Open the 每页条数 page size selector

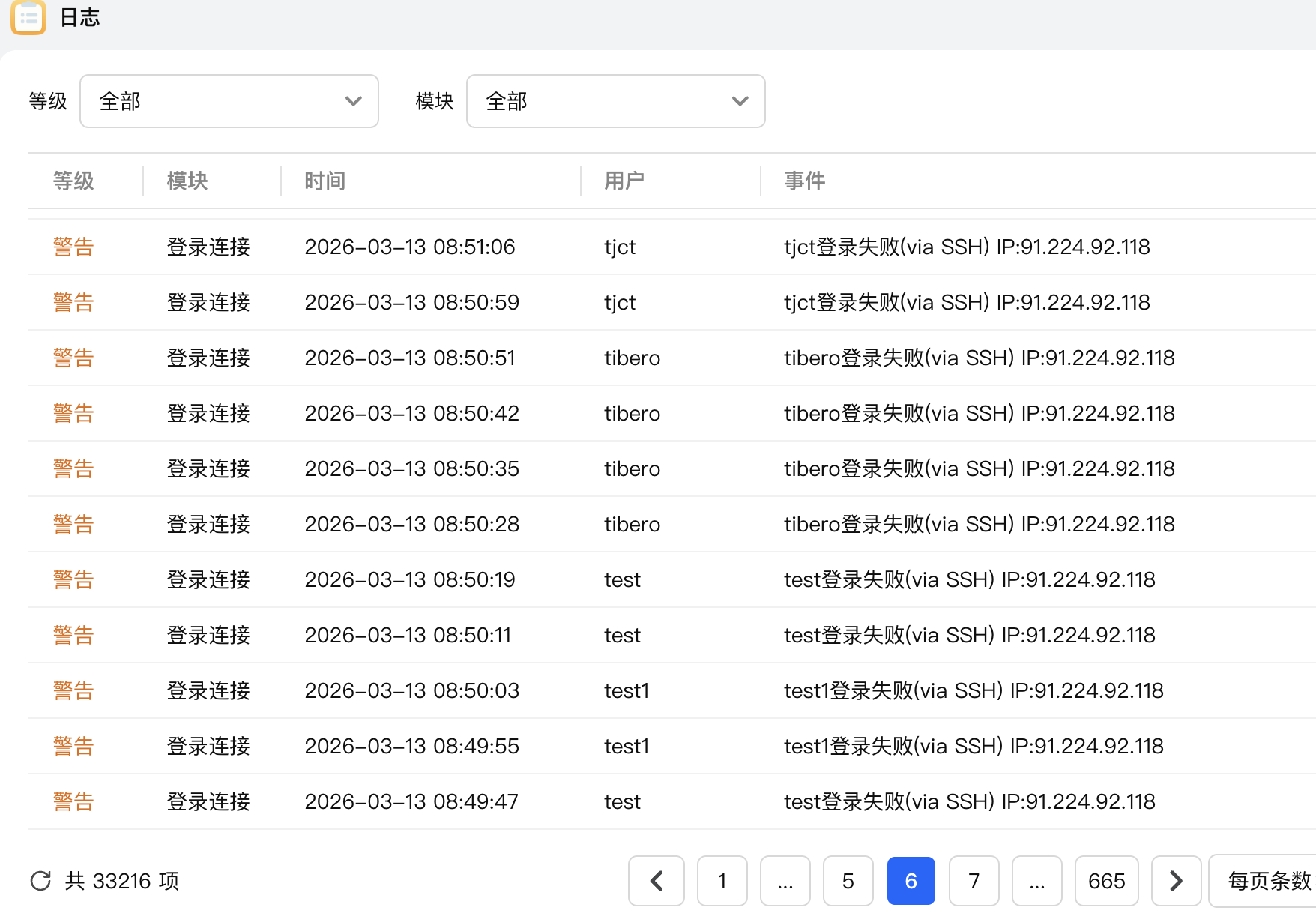(1268, 881)
